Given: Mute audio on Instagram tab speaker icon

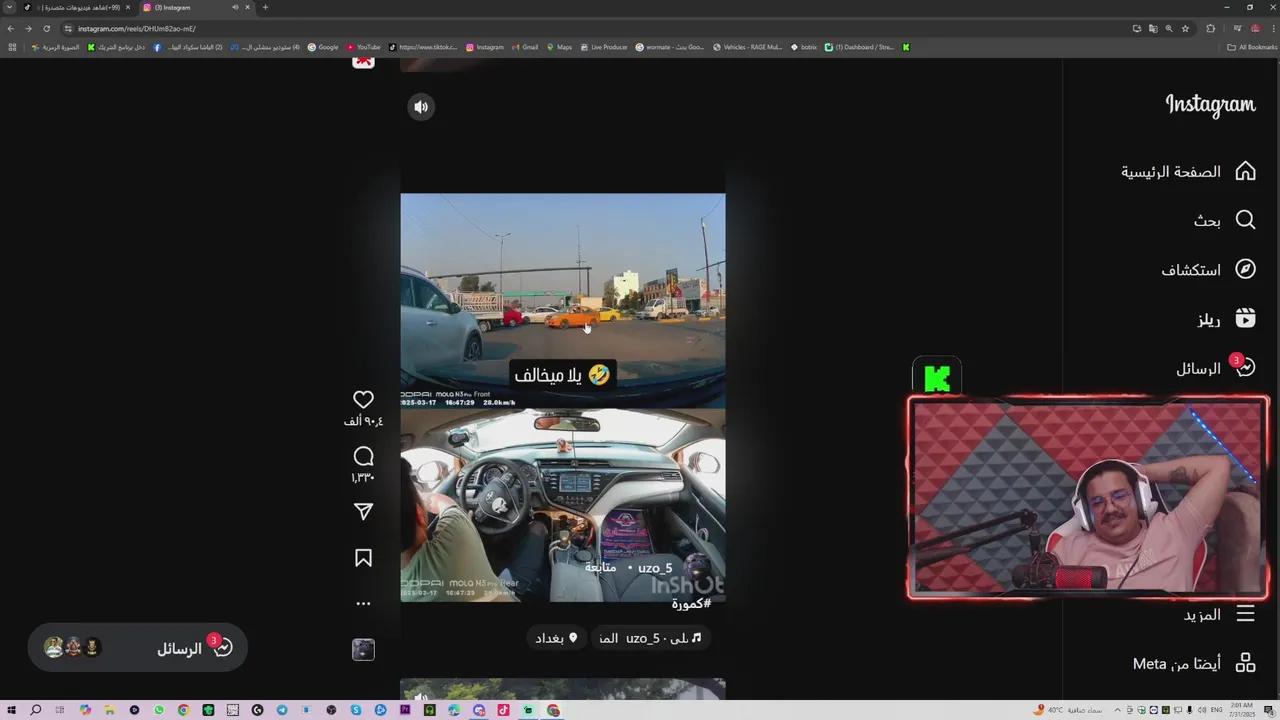Looking at the screenshot, I should (x=235, y=7).
